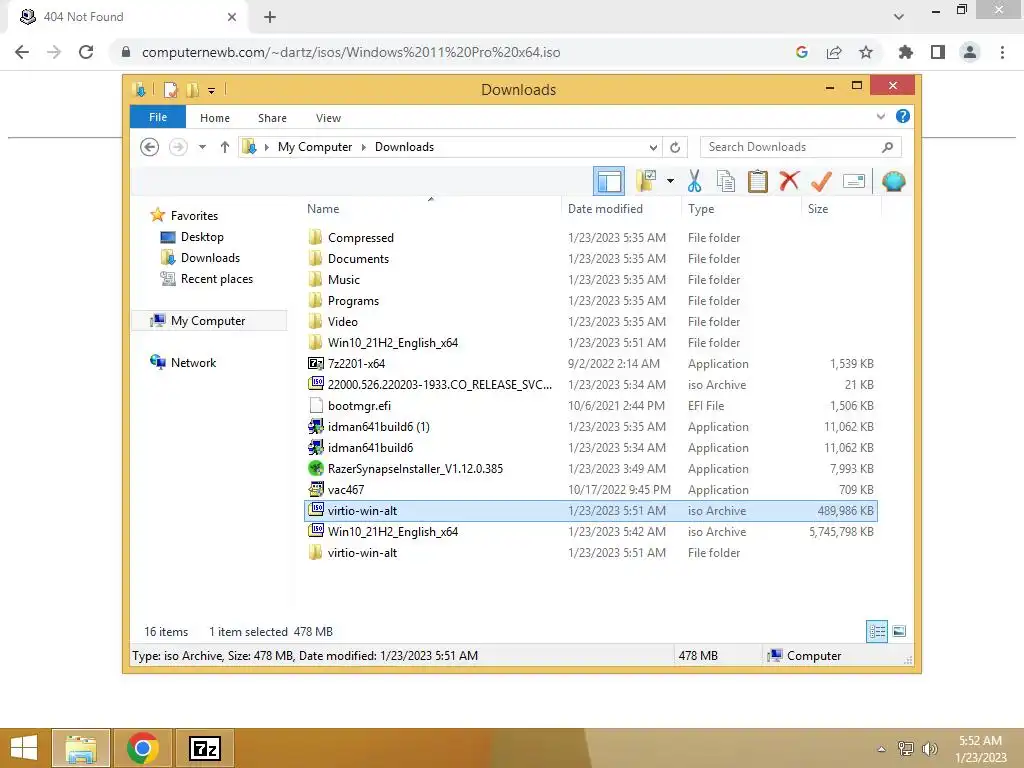Click 7-Zip icon in taskbar
This screenshot has width=1024, height=768.
click(x=204, y=748)
